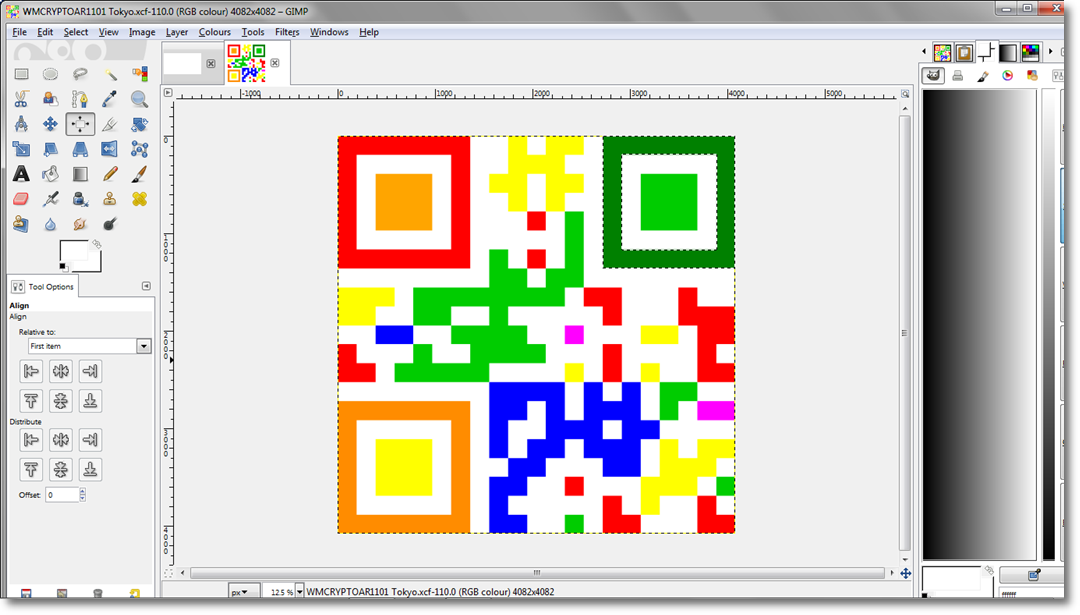Open the Select menu
Image resolution: width=1080 pixels, height=615 pixels.
[76, 32]
